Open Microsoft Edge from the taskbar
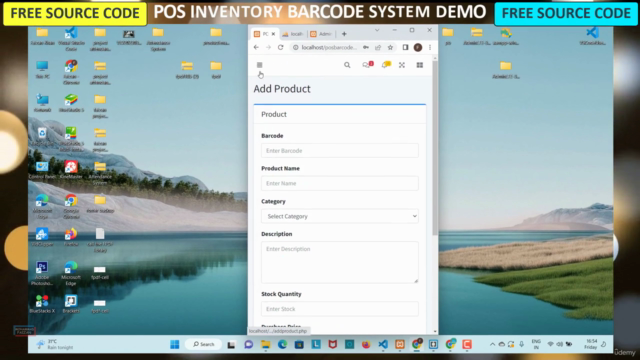This screenshot has width=640, height=360. (282, 344)
